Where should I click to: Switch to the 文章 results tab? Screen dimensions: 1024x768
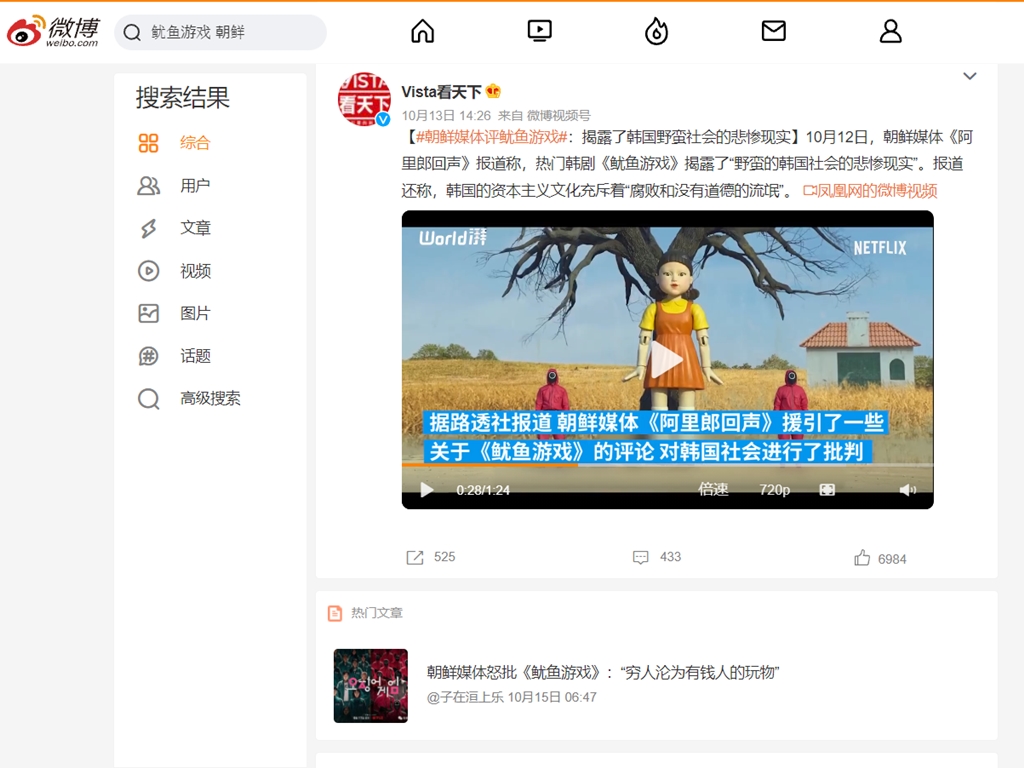click(195, 228)
